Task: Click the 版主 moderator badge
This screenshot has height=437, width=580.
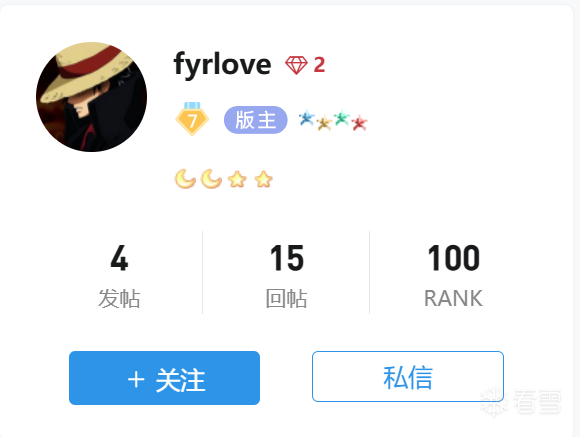Action: [x=256, y=120]
